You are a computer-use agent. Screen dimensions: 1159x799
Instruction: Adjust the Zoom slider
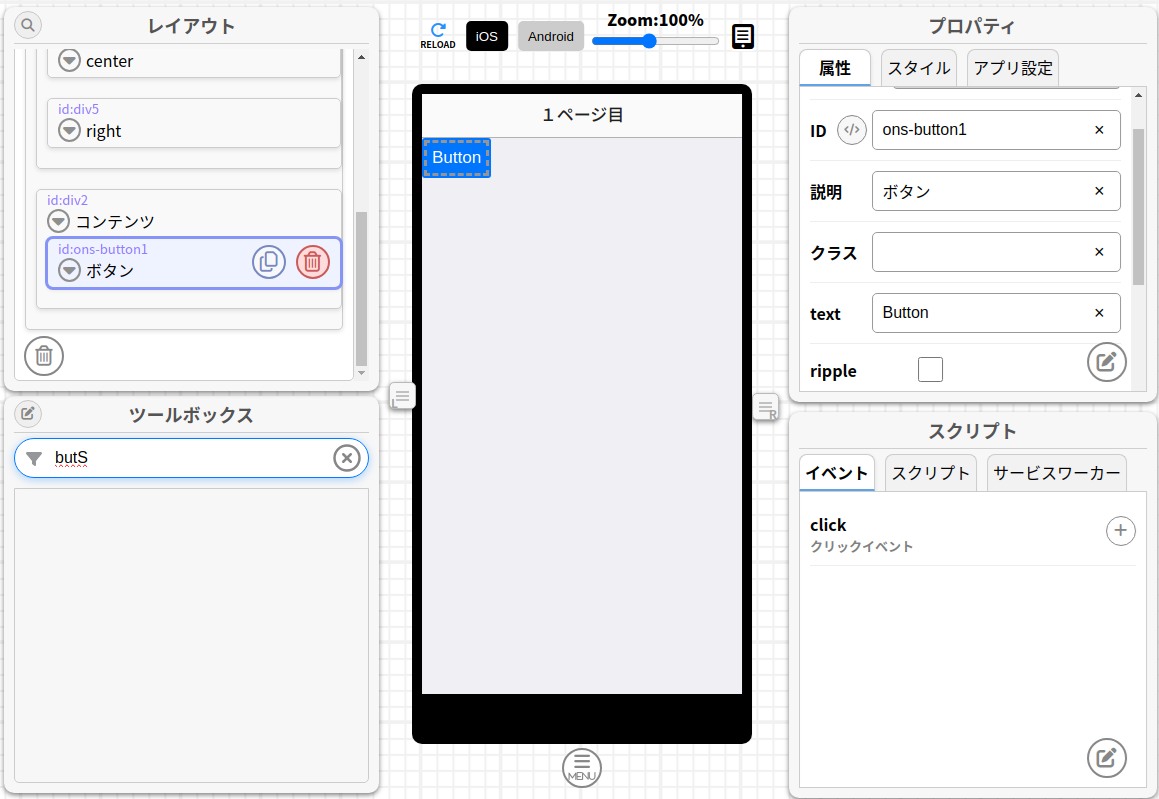point(651,41)
